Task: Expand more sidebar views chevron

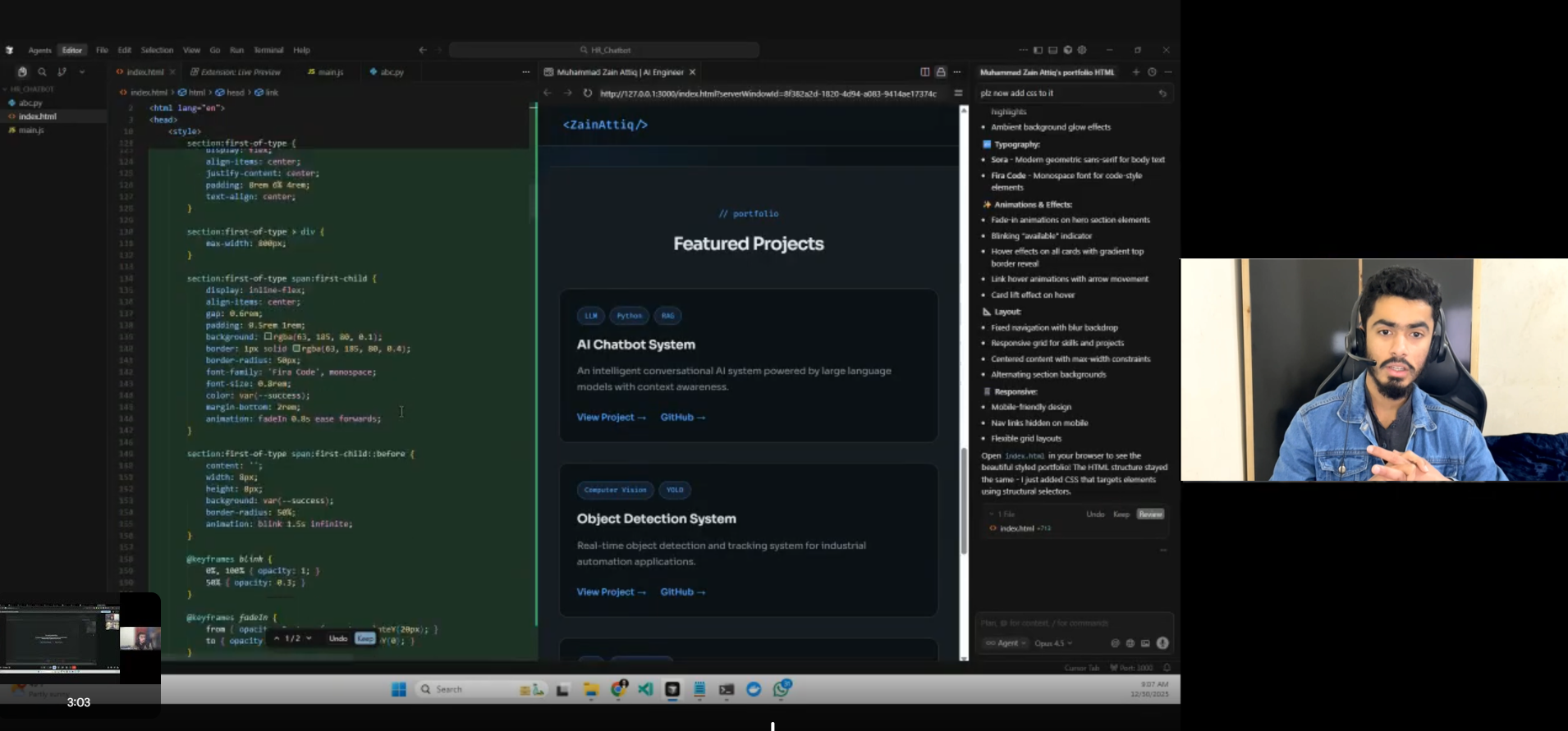Action: pos(82,72)
